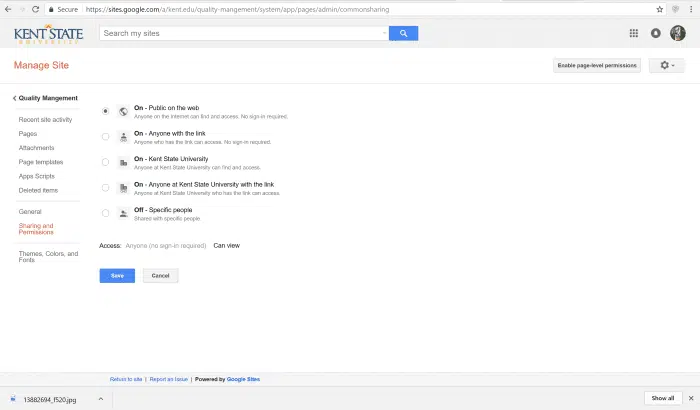Open Themes, Colors, and Fonts
700x410 pixels.
coord(48,256)
